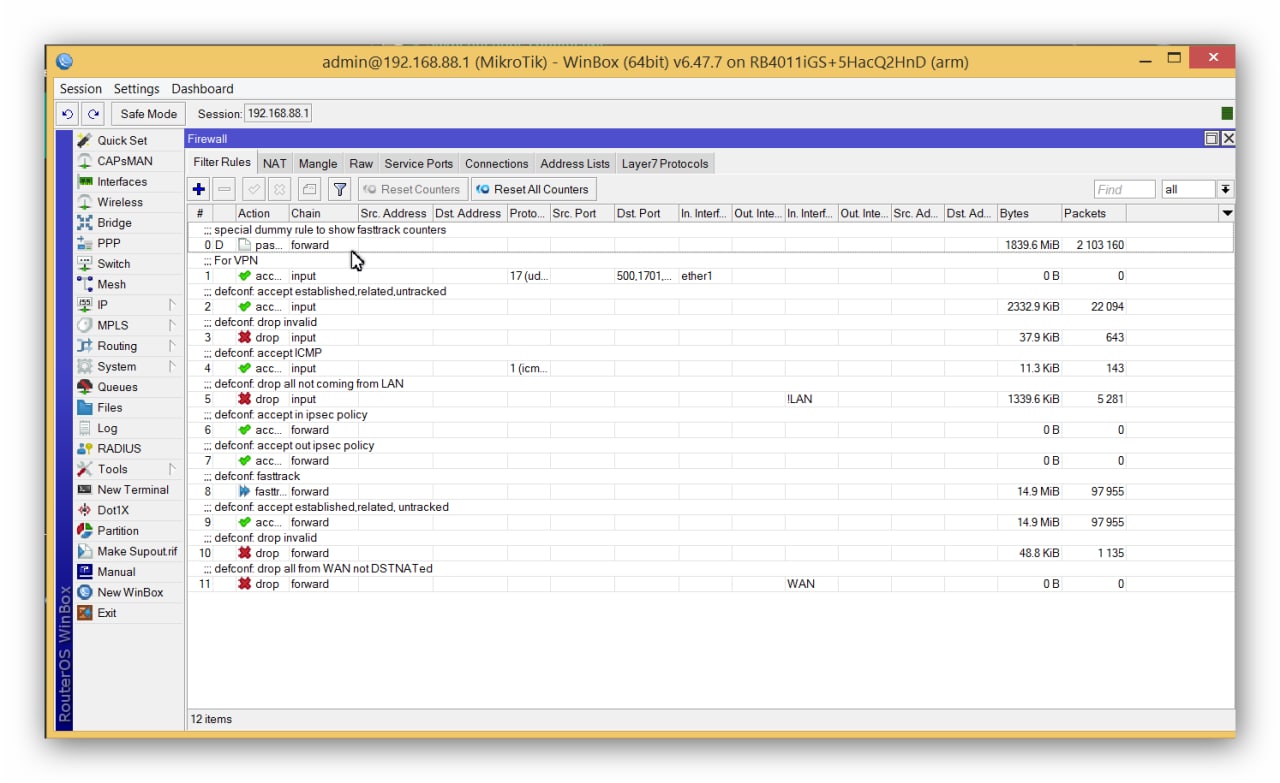1280x783 pixels.
Task: Click the Disable cross toolbar icon
Action: 280,189
